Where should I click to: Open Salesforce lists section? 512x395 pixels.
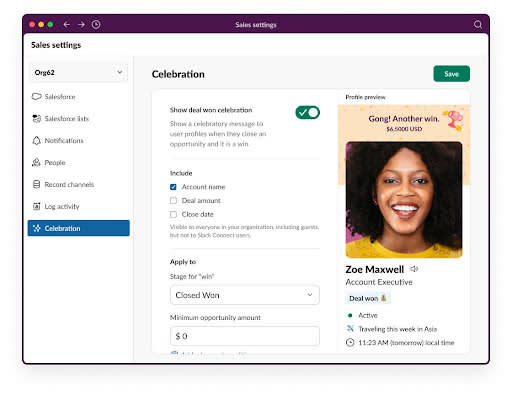pos(79,119)
